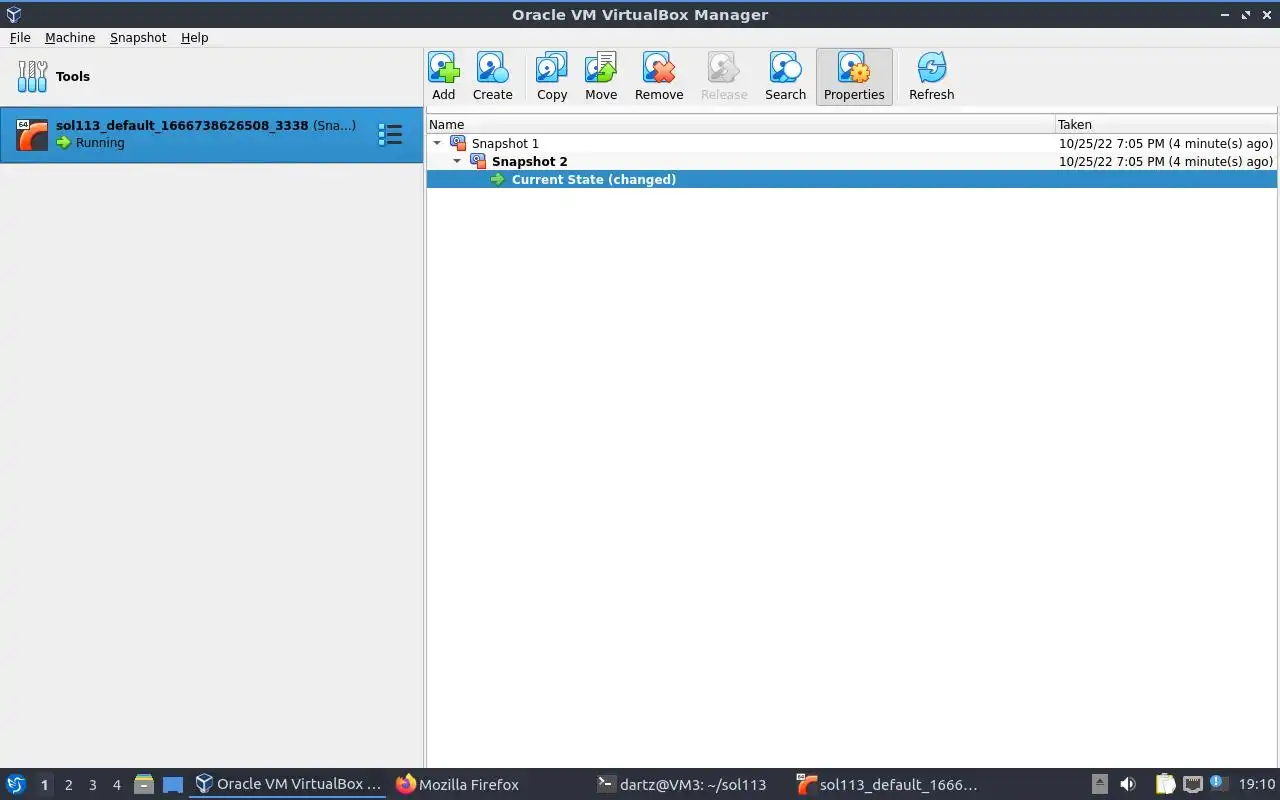The width and height of the screenshot is (1280, 800).
Task: Open the Snapshot menu
Action: coord(138,37)
